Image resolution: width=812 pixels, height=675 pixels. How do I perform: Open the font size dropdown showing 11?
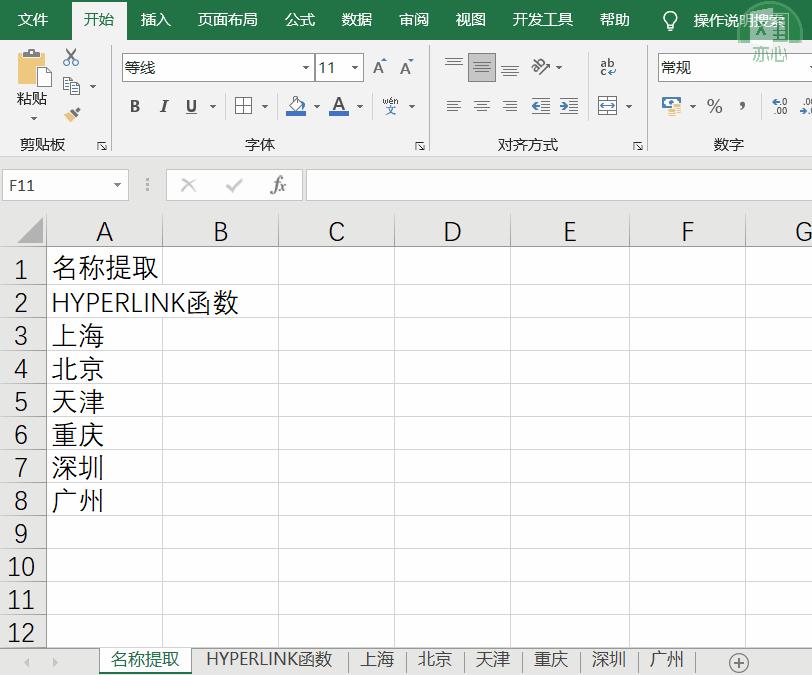coord(353,67)
